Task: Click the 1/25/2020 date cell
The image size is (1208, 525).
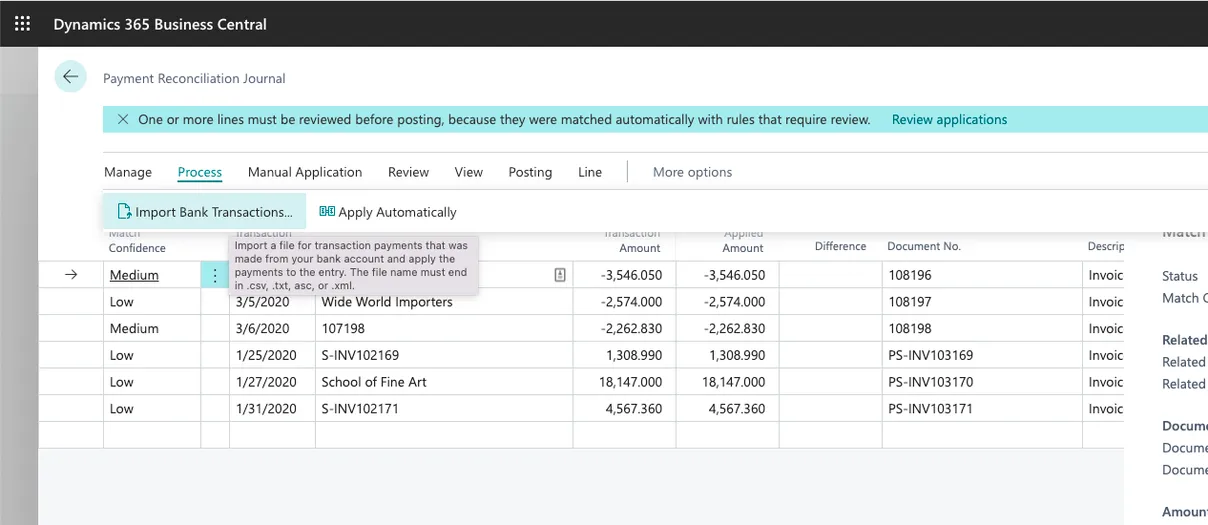Action: 272,355
